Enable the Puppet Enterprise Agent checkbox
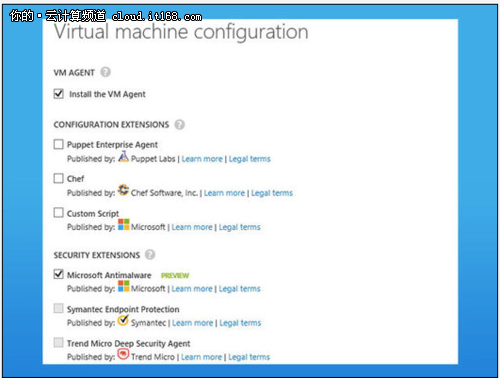This screenshot has width=500, height=378. pyautogui.click(x=58, y=144)
